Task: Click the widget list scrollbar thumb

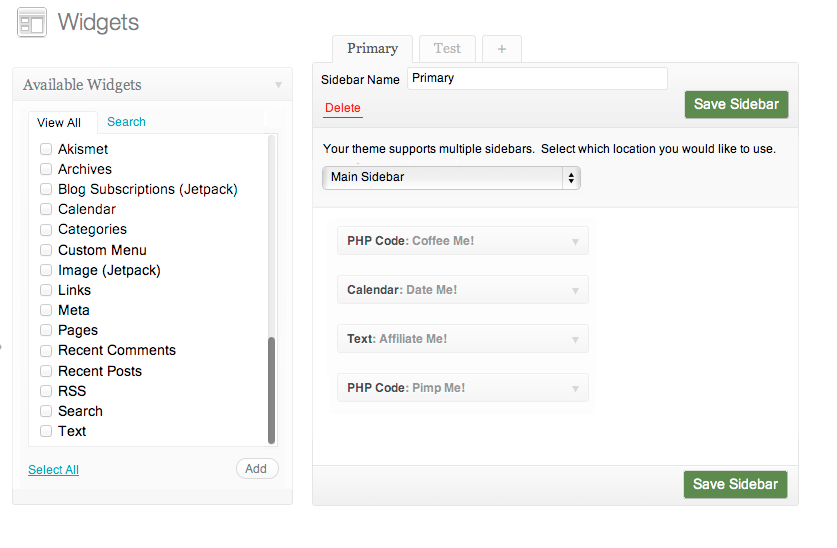Action: 271,390
